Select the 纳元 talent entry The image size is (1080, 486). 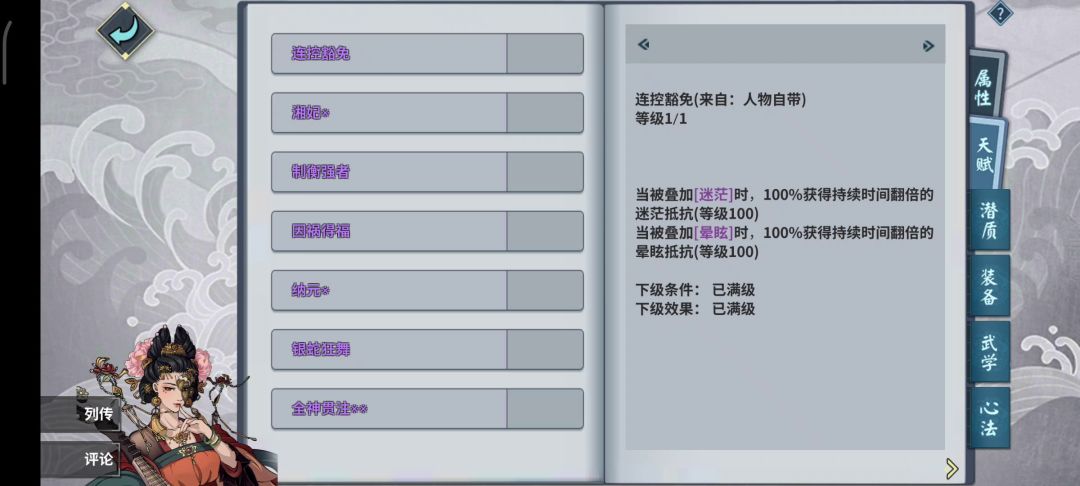(427, 290)
